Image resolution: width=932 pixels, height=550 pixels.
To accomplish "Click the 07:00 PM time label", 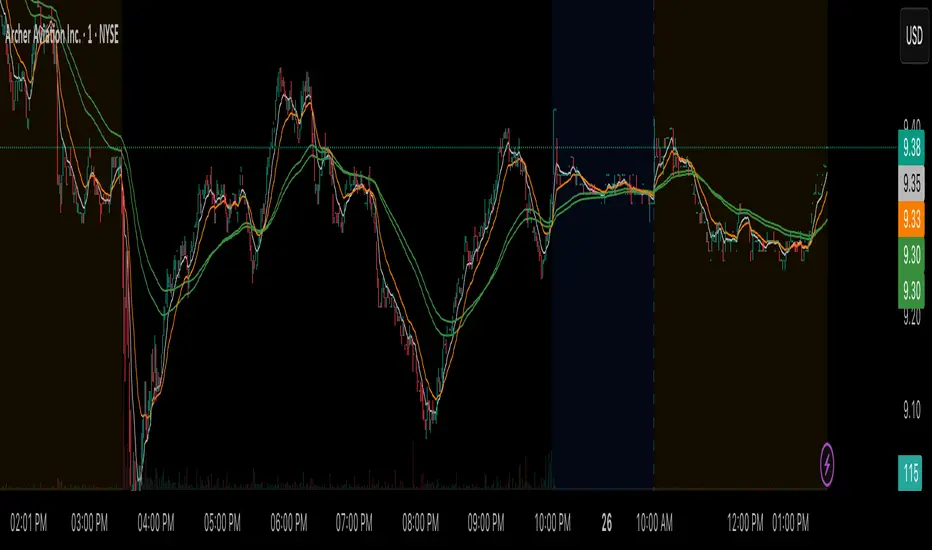I will (x=354, y=523).
